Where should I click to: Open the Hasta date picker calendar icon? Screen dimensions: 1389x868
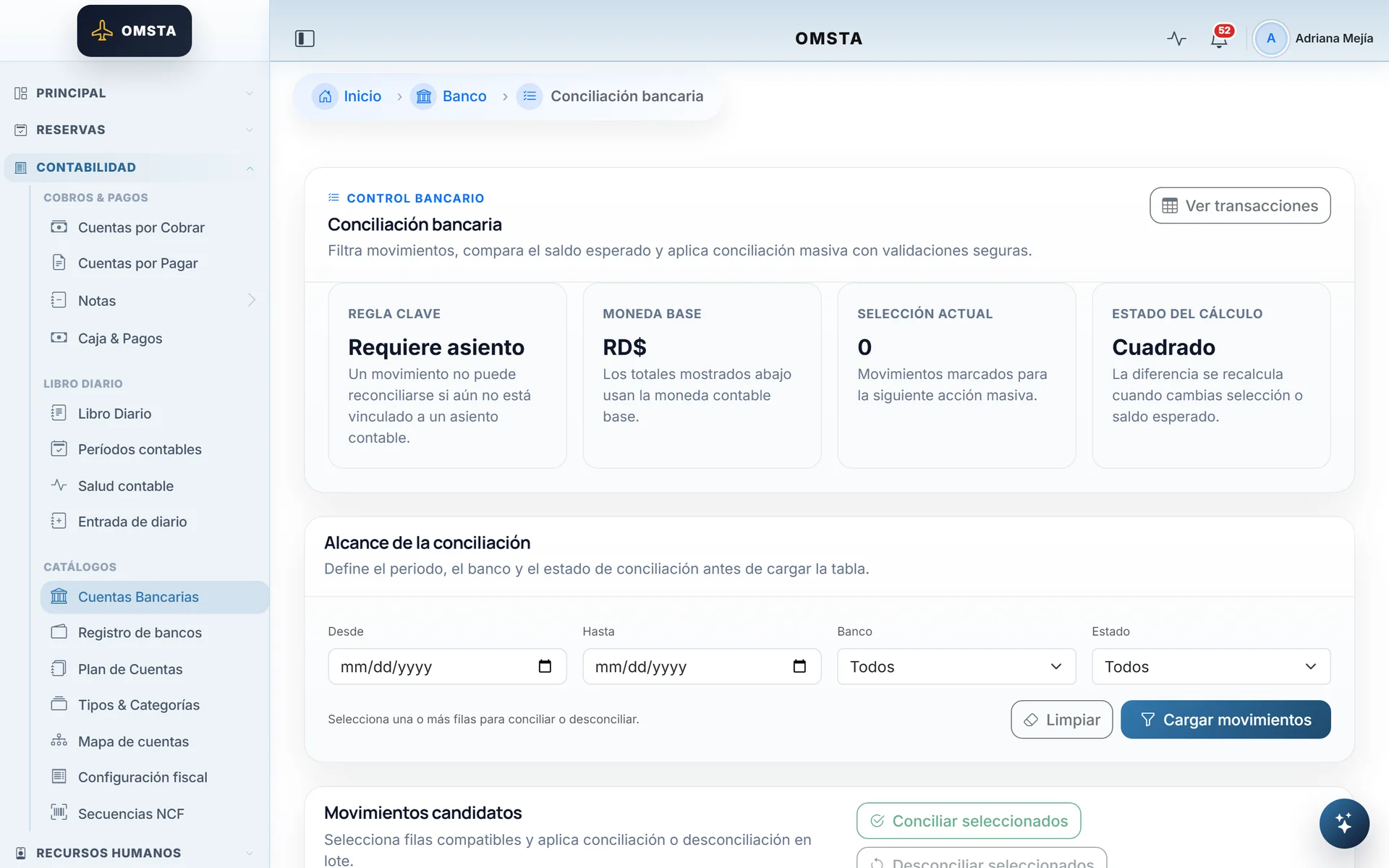(x=799, y=666)
